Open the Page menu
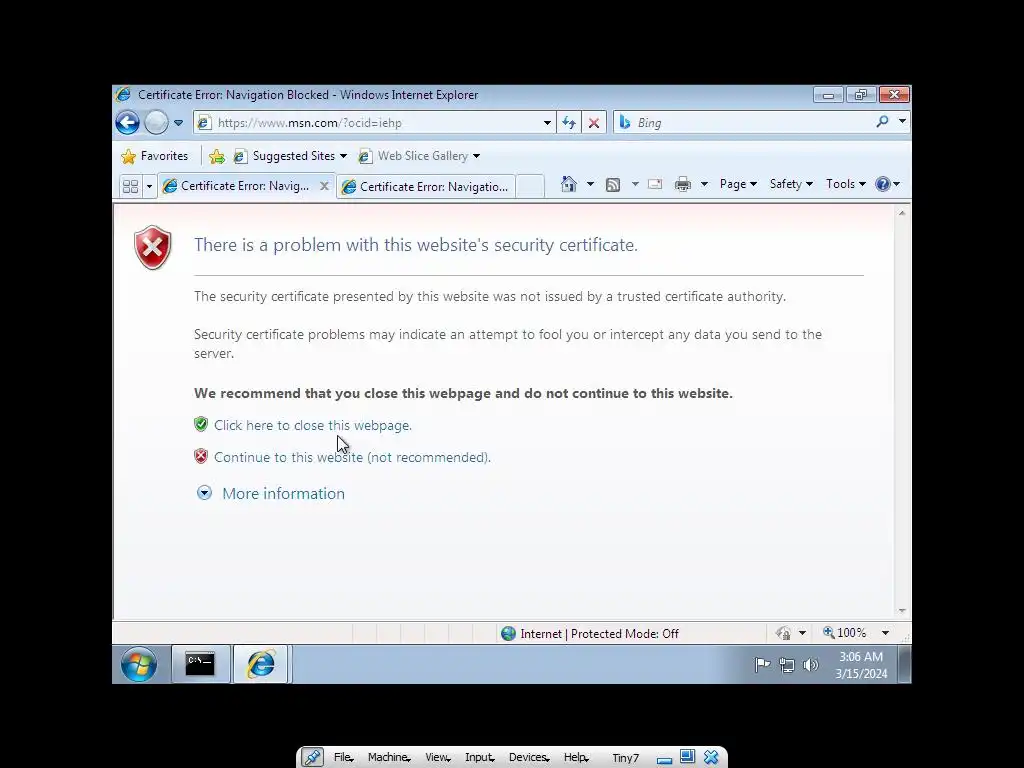This screenshot has height=768, width=1024. pyautogui.click(x=738, y=184)
